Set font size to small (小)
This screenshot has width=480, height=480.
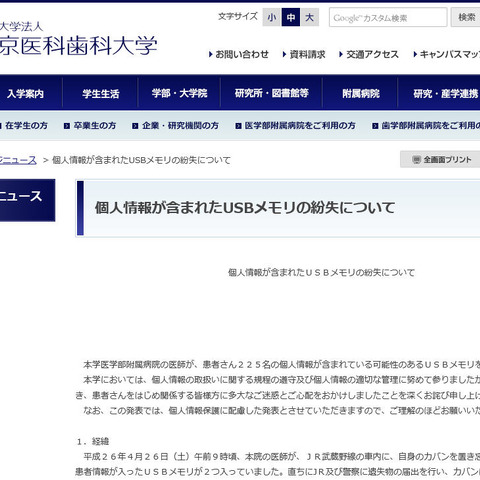click(272, 17)
